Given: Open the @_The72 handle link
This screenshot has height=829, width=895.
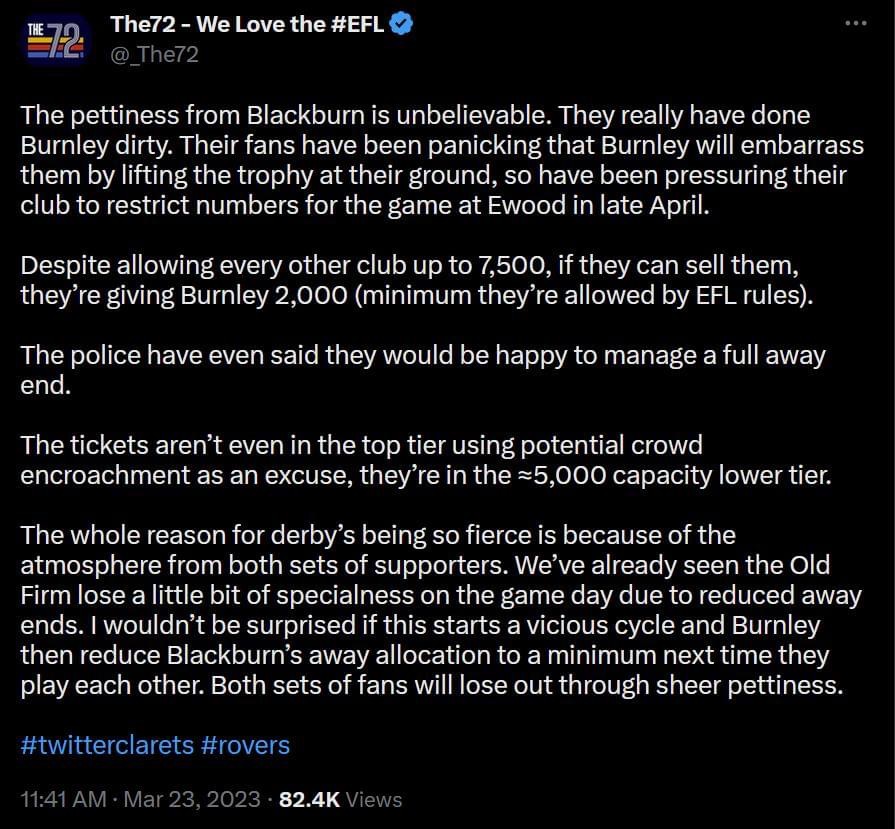Looking at the screenshot, I should [x=154, y=54].
